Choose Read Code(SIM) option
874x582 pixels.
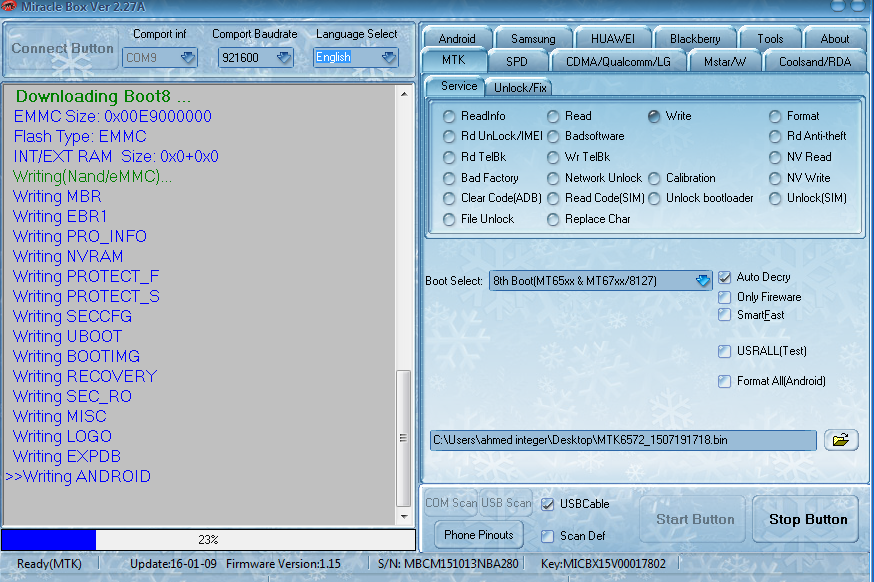tap(553, 198)
